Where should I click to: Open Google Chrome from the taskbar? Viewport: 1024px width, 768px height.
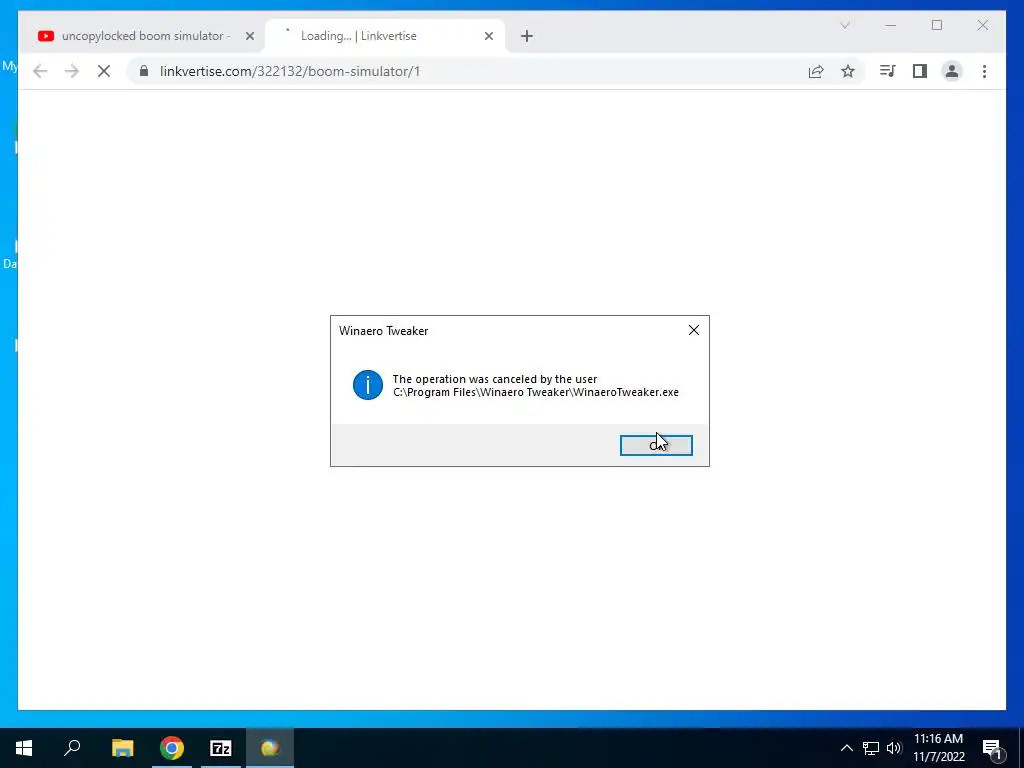[172, 748]
